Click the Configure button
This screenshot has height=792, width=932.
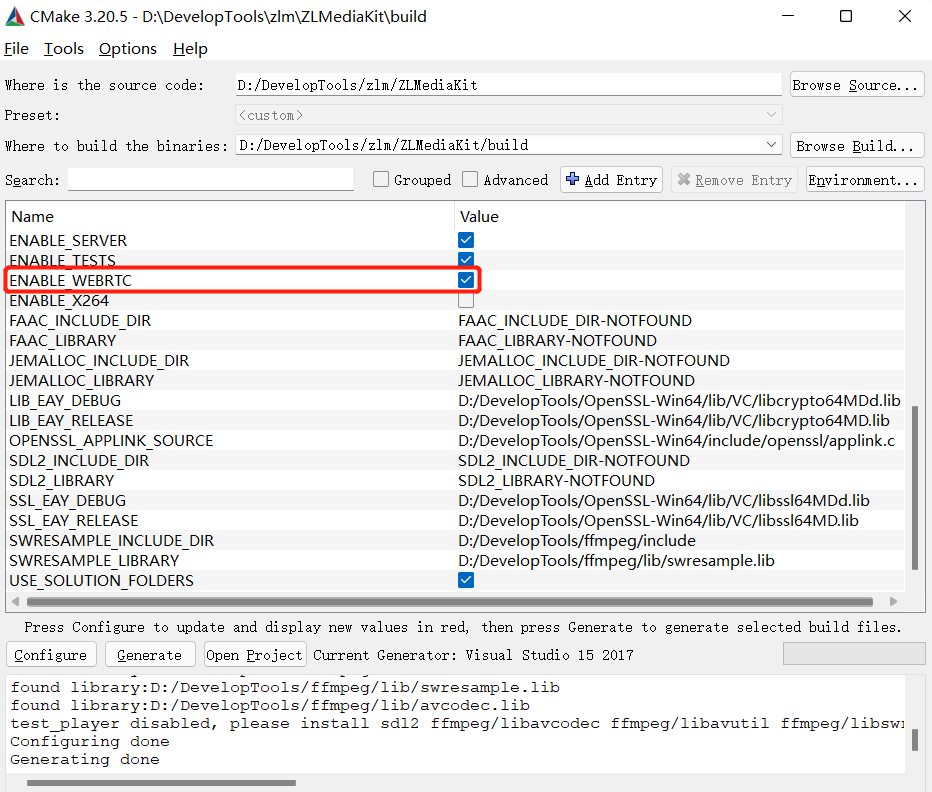tap(51, 655)
